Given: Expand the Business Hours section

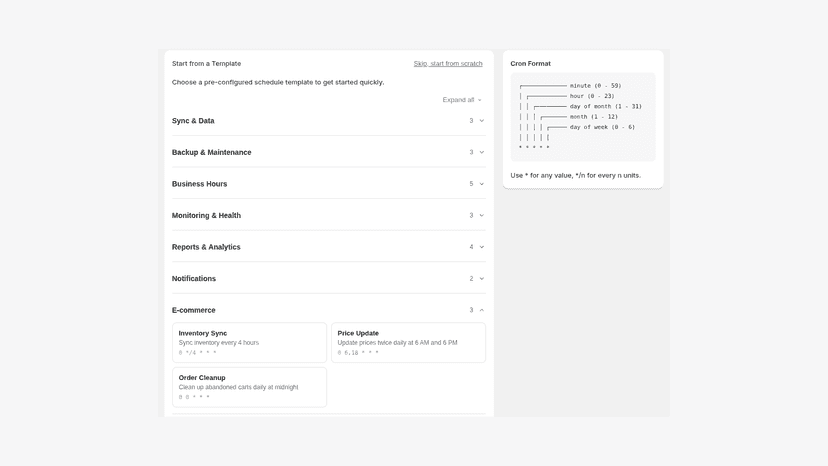Looking at the screenshot, I should (328, 184).
